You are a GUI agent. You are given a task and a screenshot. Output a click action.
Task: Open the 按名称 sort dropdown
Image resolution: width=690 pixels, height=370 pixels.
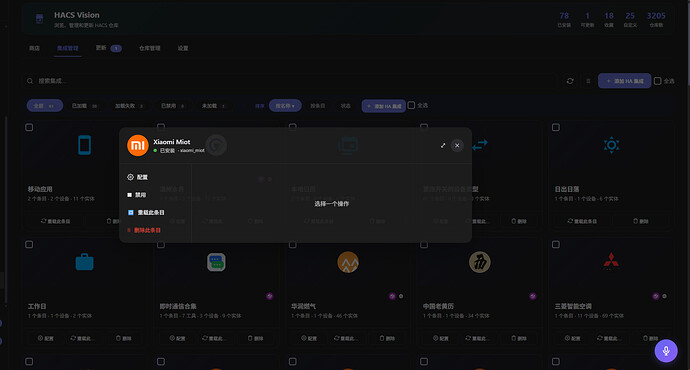(x=285, y=106)
